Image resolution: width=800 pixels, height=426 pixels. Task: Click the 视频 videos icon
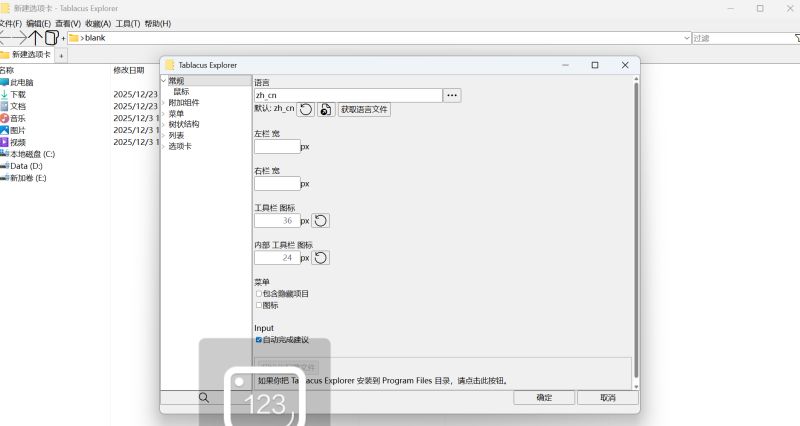[x=5, y=142]
